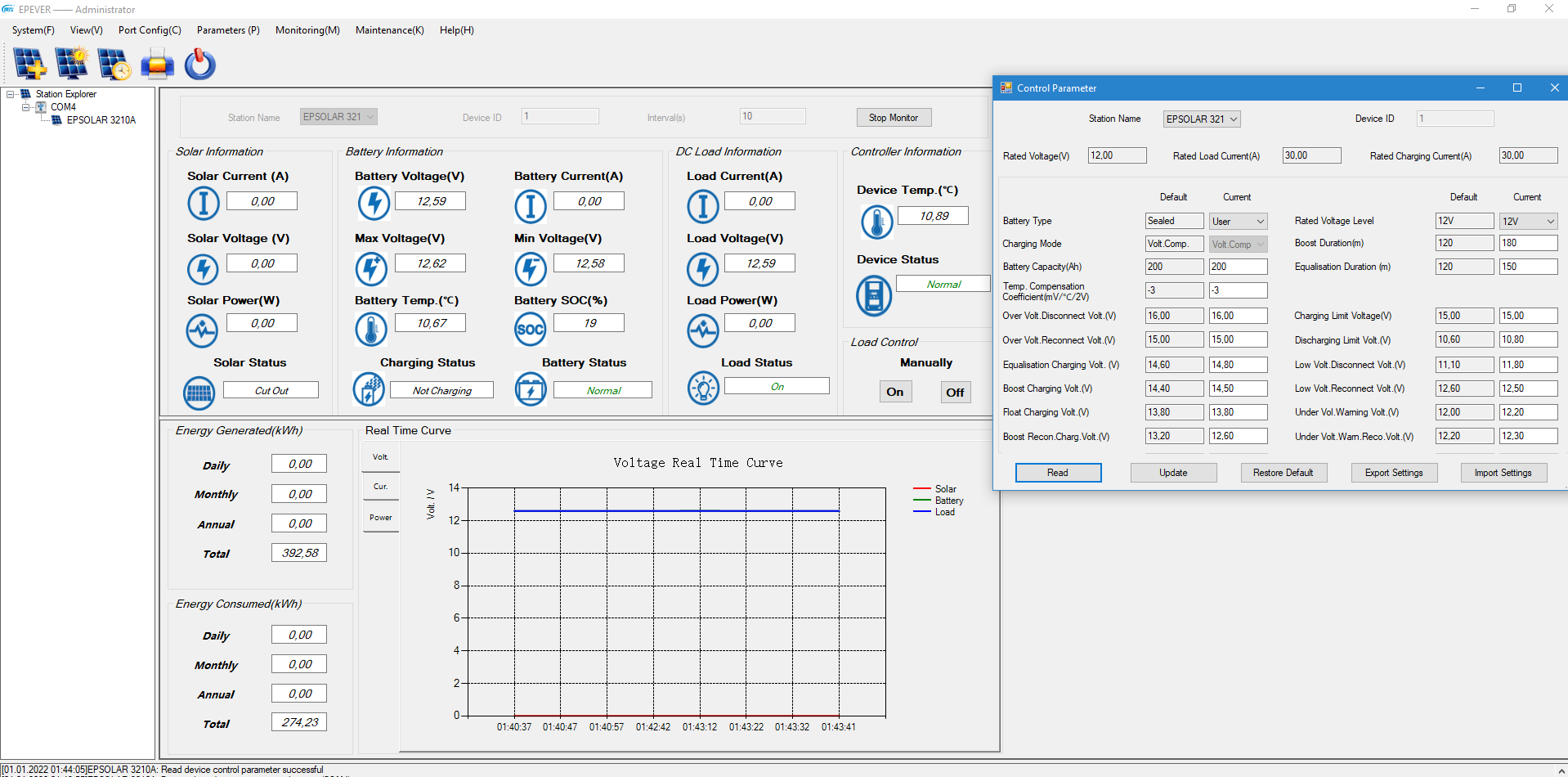Viewport: 1568px width, 777px height.
Task: Open the Monitoring(M) menu
Action: [307, 30]
